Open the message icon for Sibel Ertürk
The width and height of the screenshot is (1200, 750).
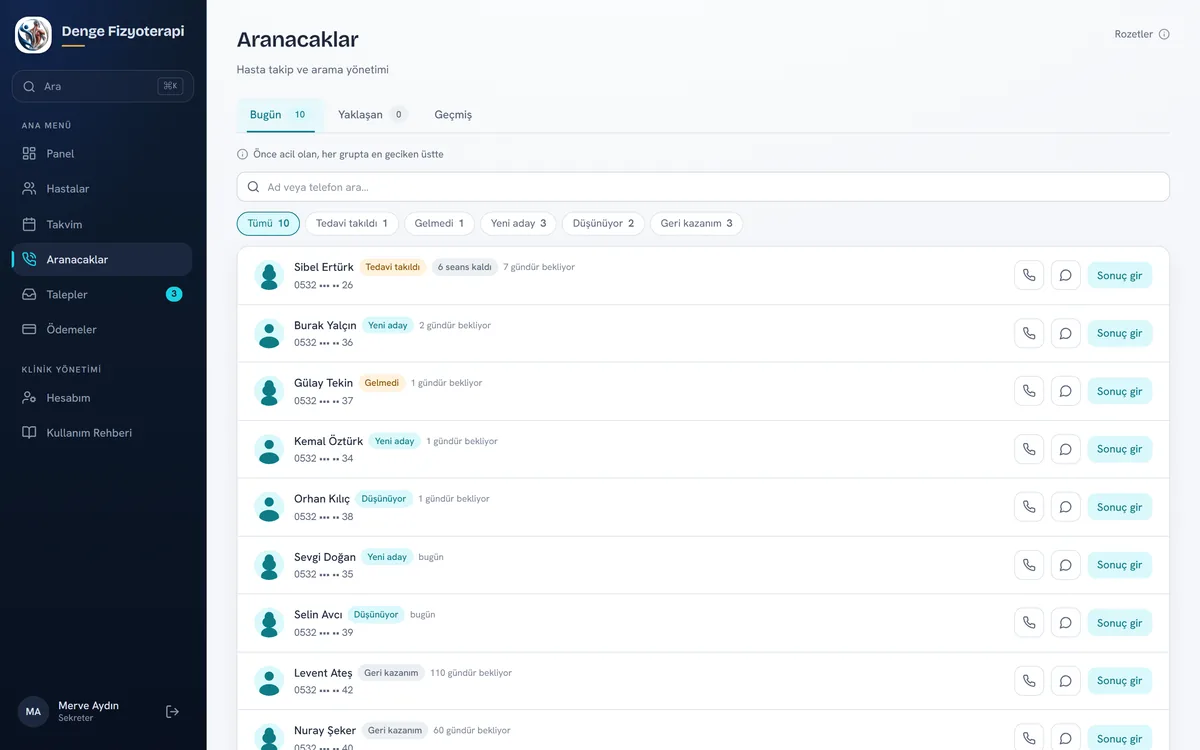[1066, 275]
